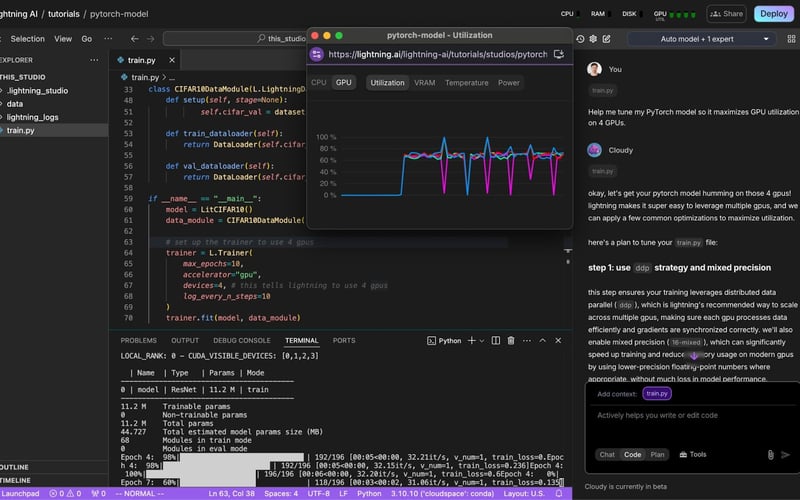
Task: Click the Cloudy assistant avatar
Action: 594,150
